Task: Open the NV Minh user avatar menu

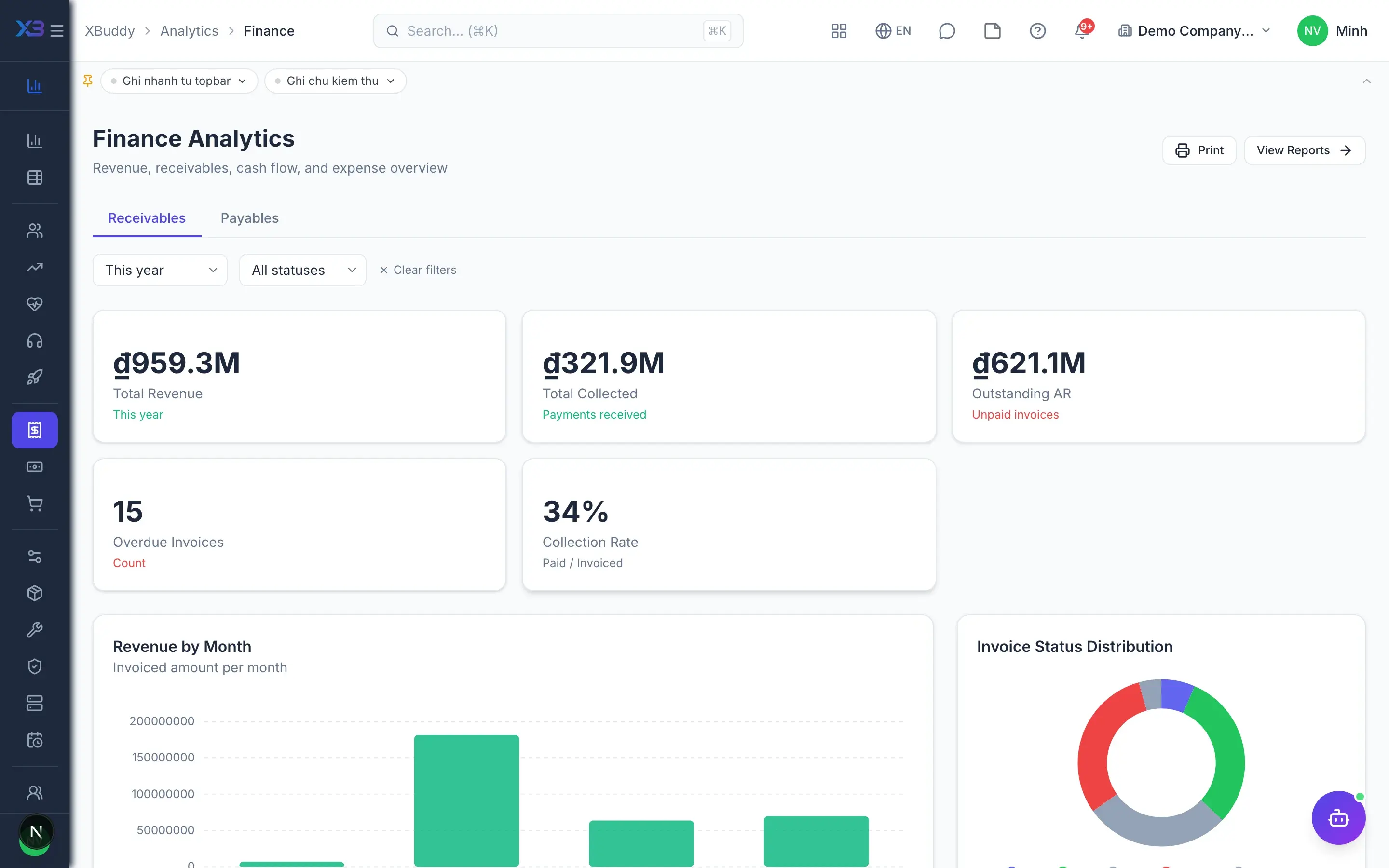Action: (1332, 30)
